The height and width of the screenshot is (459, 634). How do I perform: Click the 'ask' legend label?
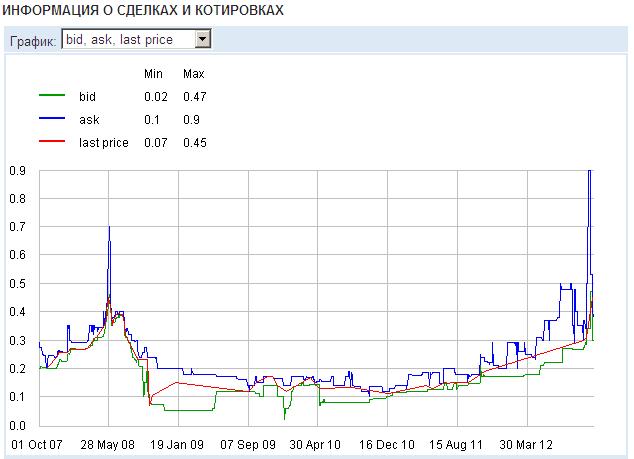pos(89,120)
